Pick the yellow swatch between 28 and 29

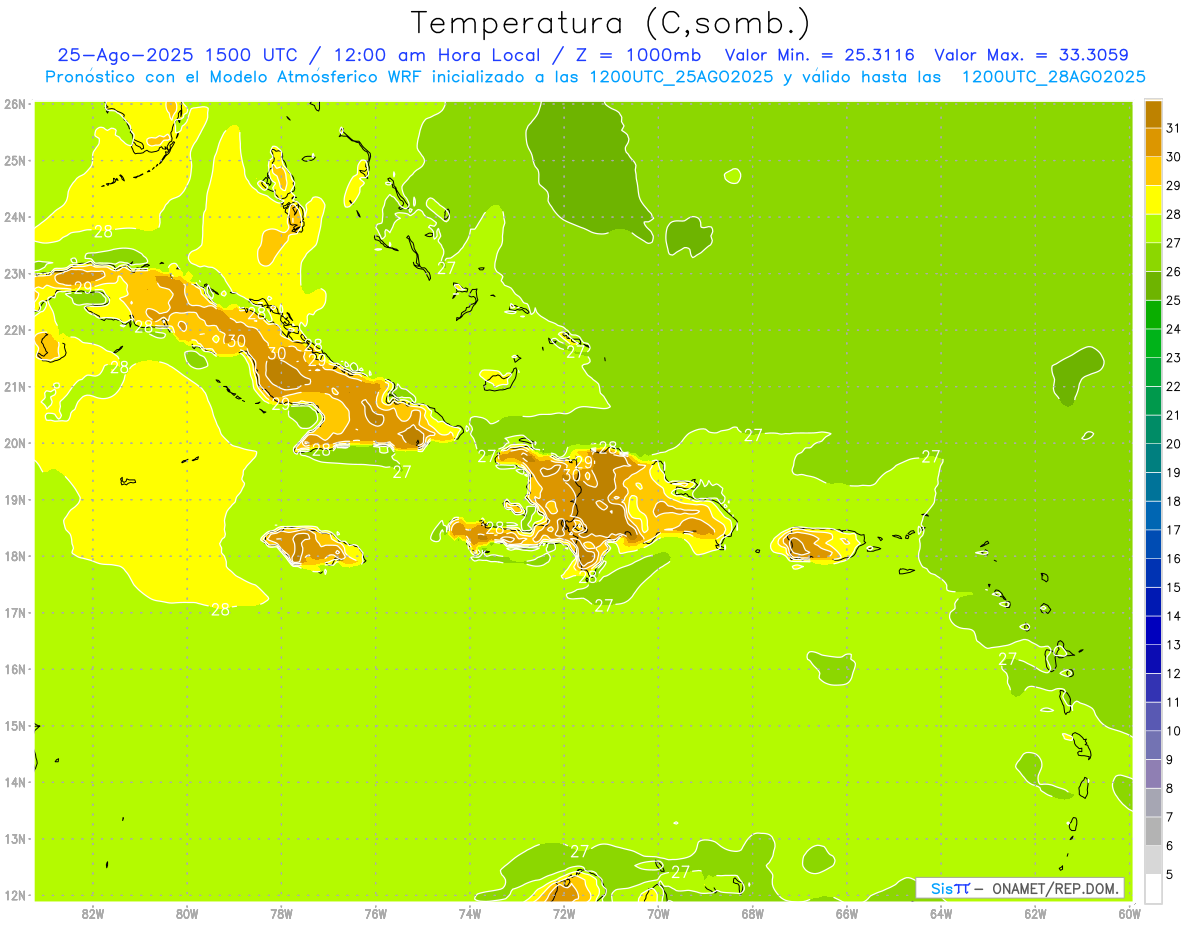1153,200
